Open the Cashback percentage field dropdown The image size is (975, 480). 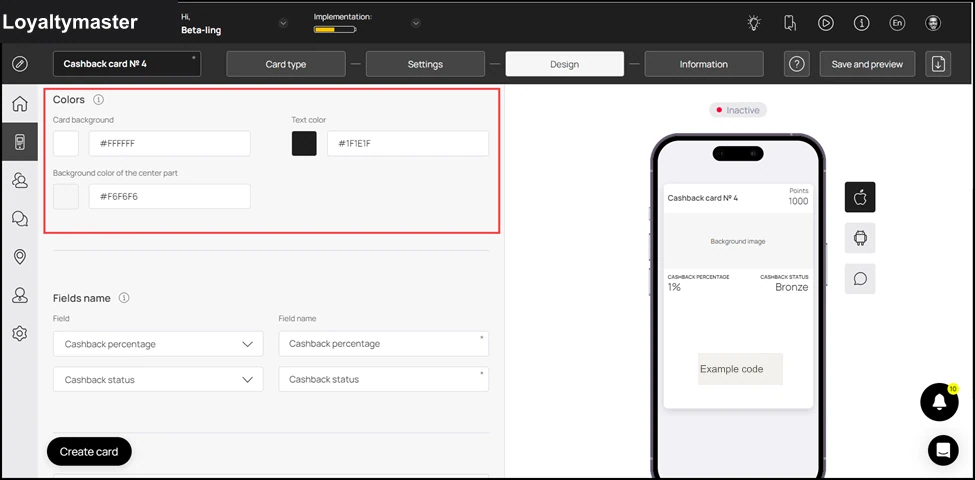click(x=158, y=344)
